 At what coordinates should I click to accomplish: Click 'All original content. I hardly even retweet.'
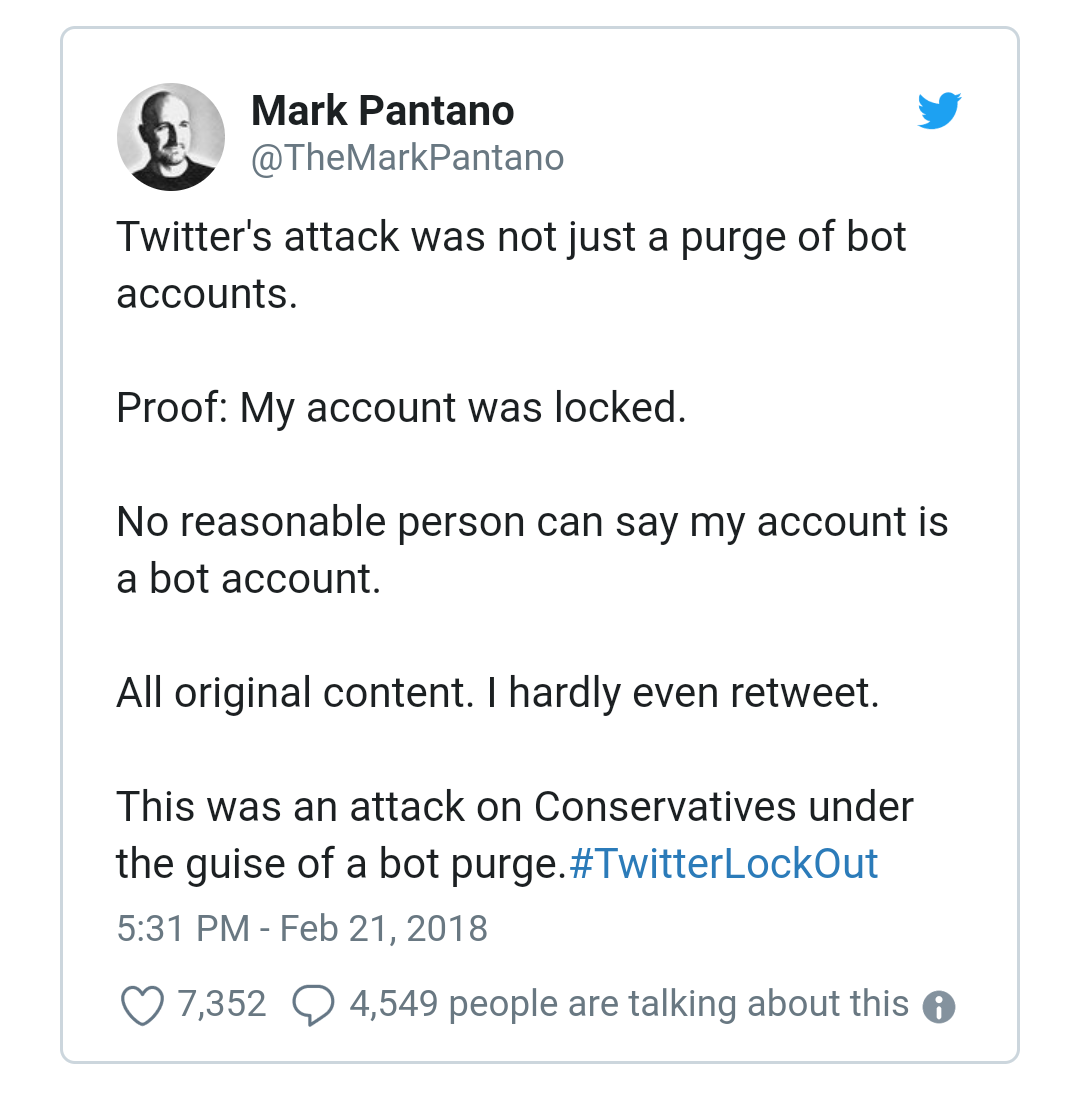coord(497,692)
